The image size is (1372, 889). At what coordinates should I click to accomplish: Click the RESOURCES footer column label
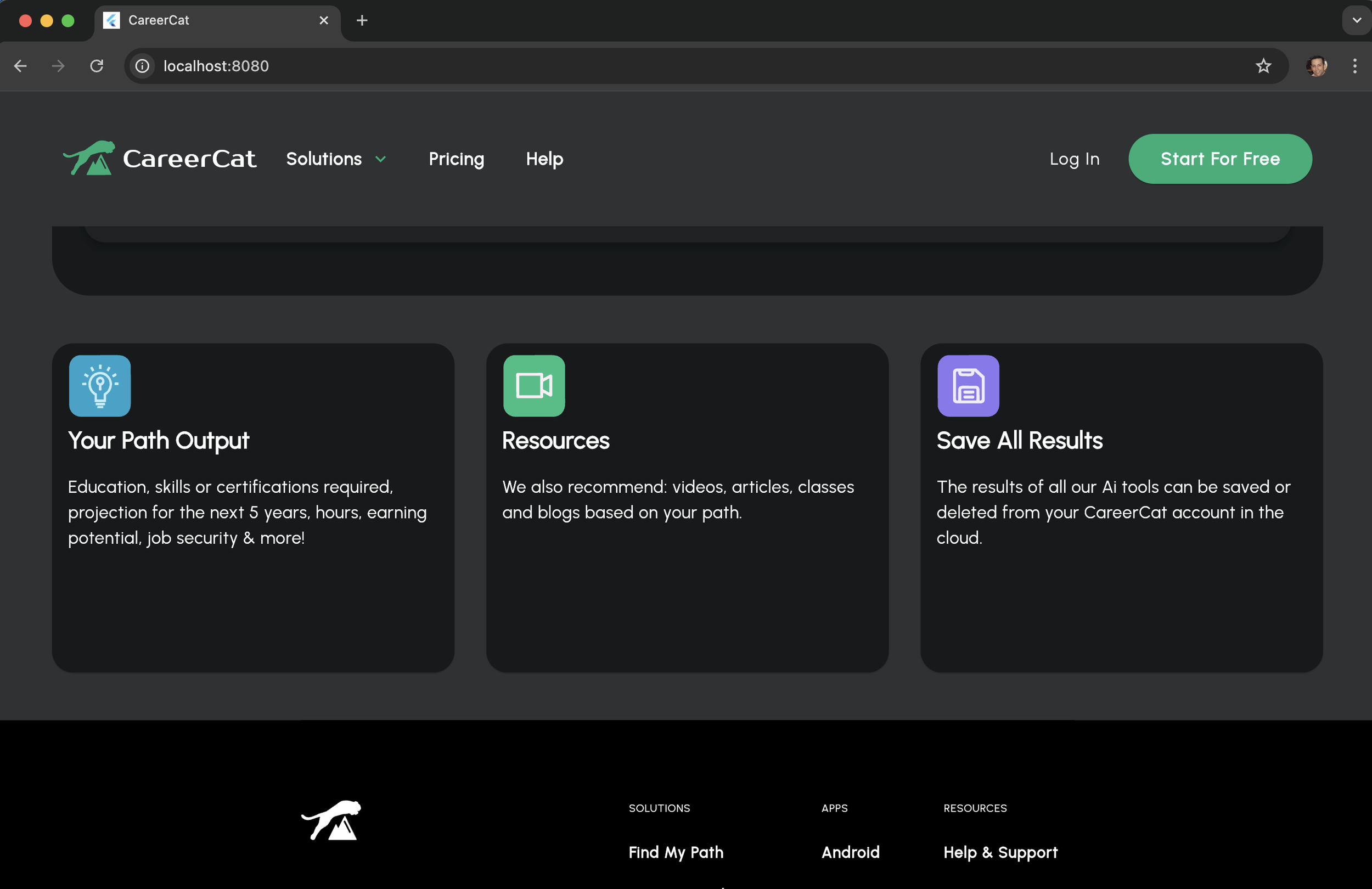coord(975,808)
